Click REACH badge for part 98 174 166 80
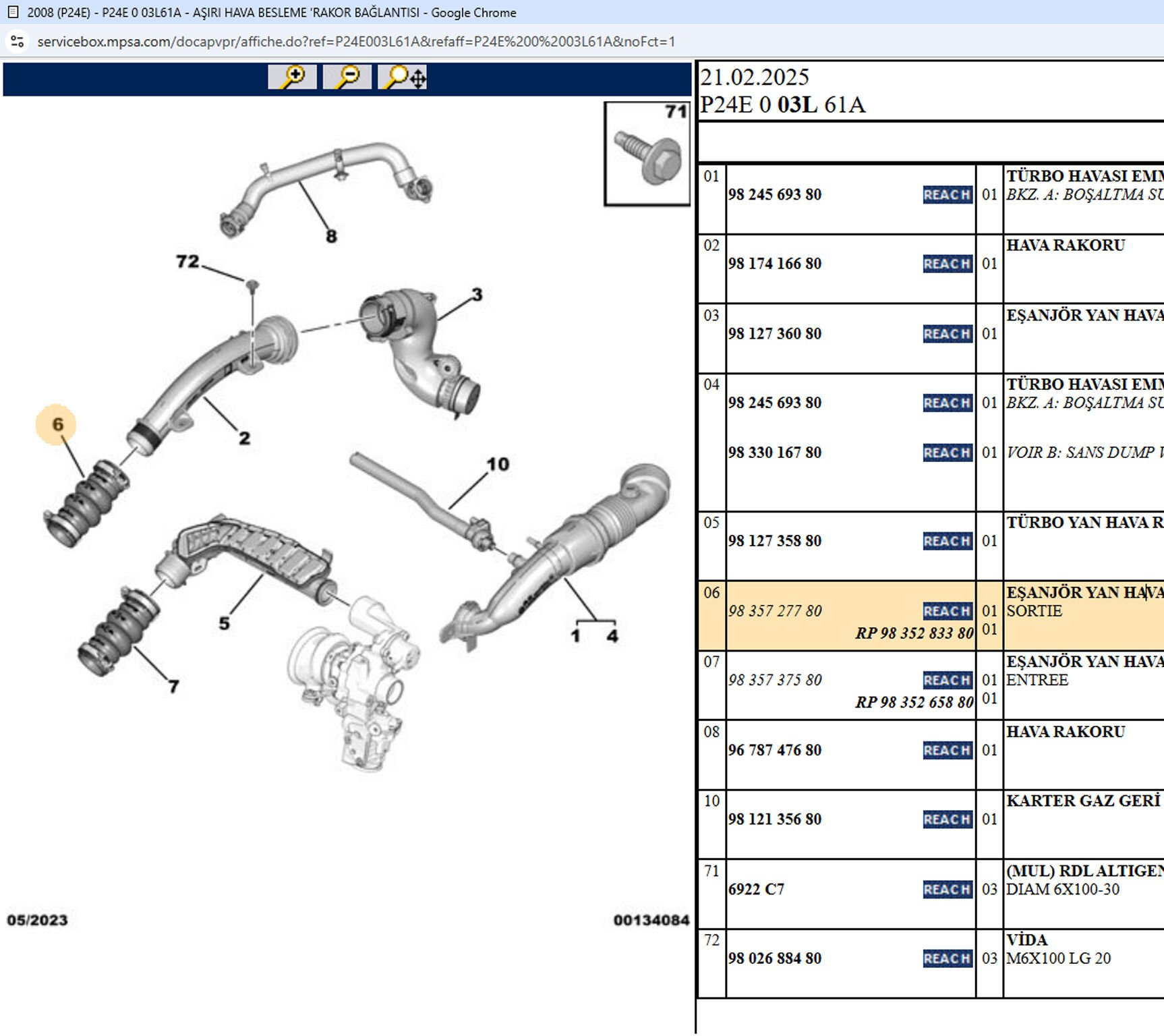 pyautogui.click(x=947, y=264)
